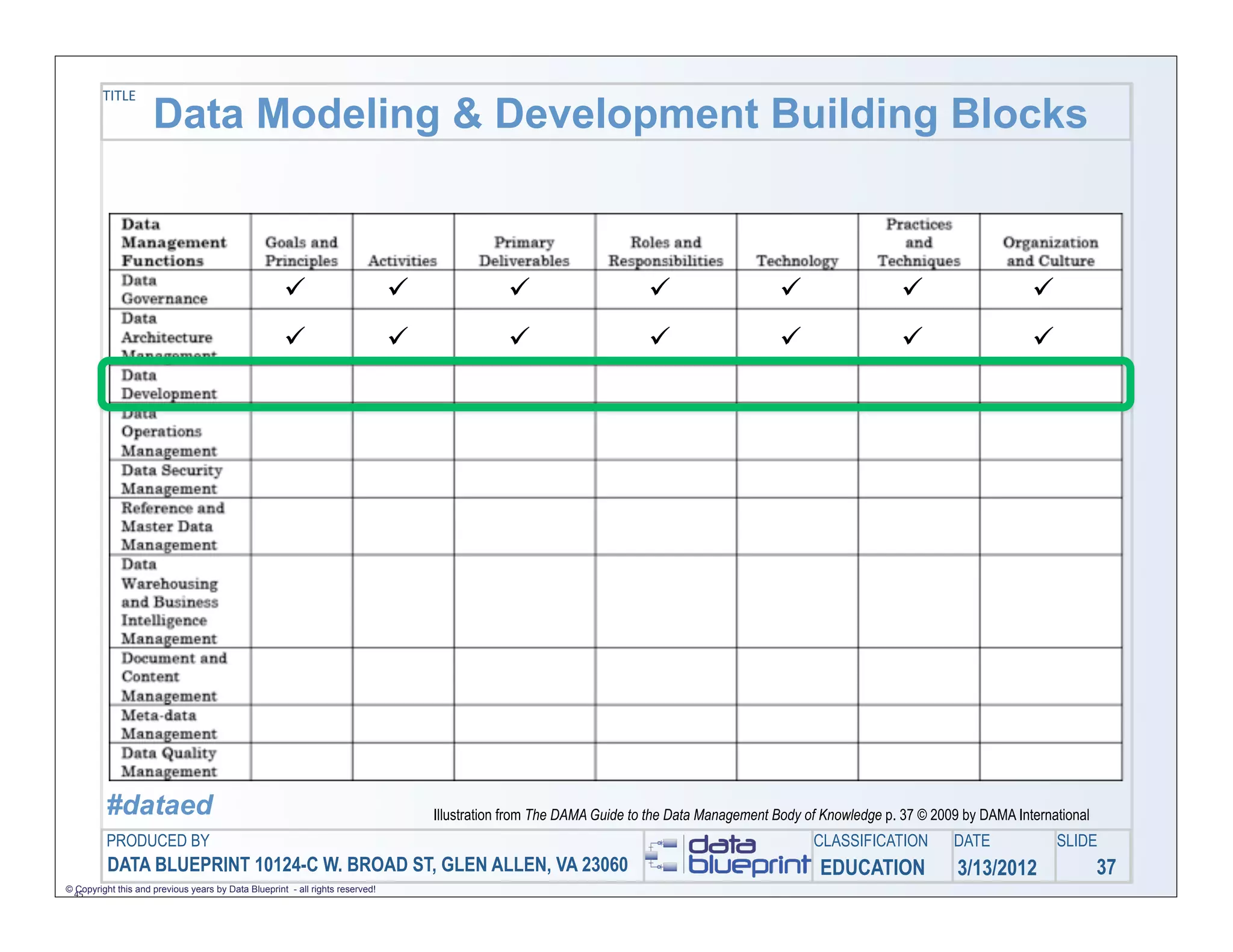Viewport: 1233px width, 952px height.
Task: Select the 'Data Security Management' row label
Action: pyautogui.click(x=172, y=479)
